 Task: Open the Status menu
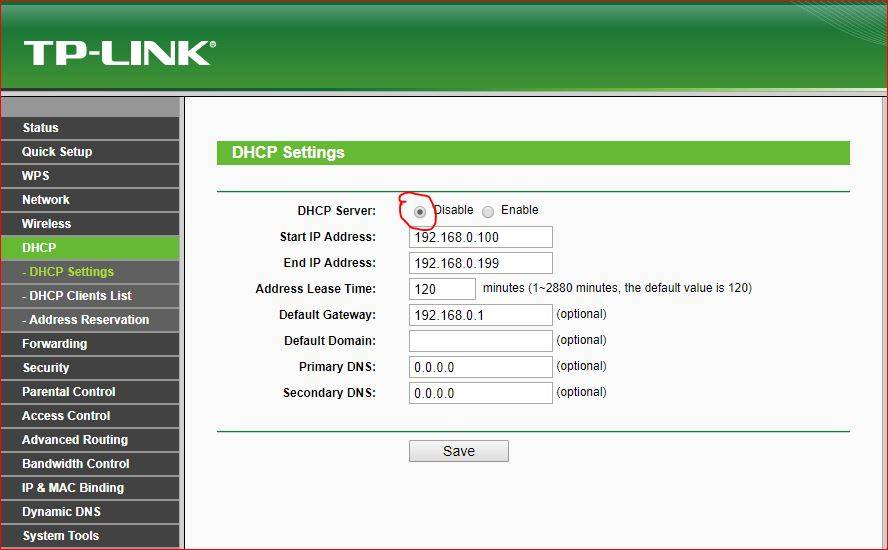[90, 128]
